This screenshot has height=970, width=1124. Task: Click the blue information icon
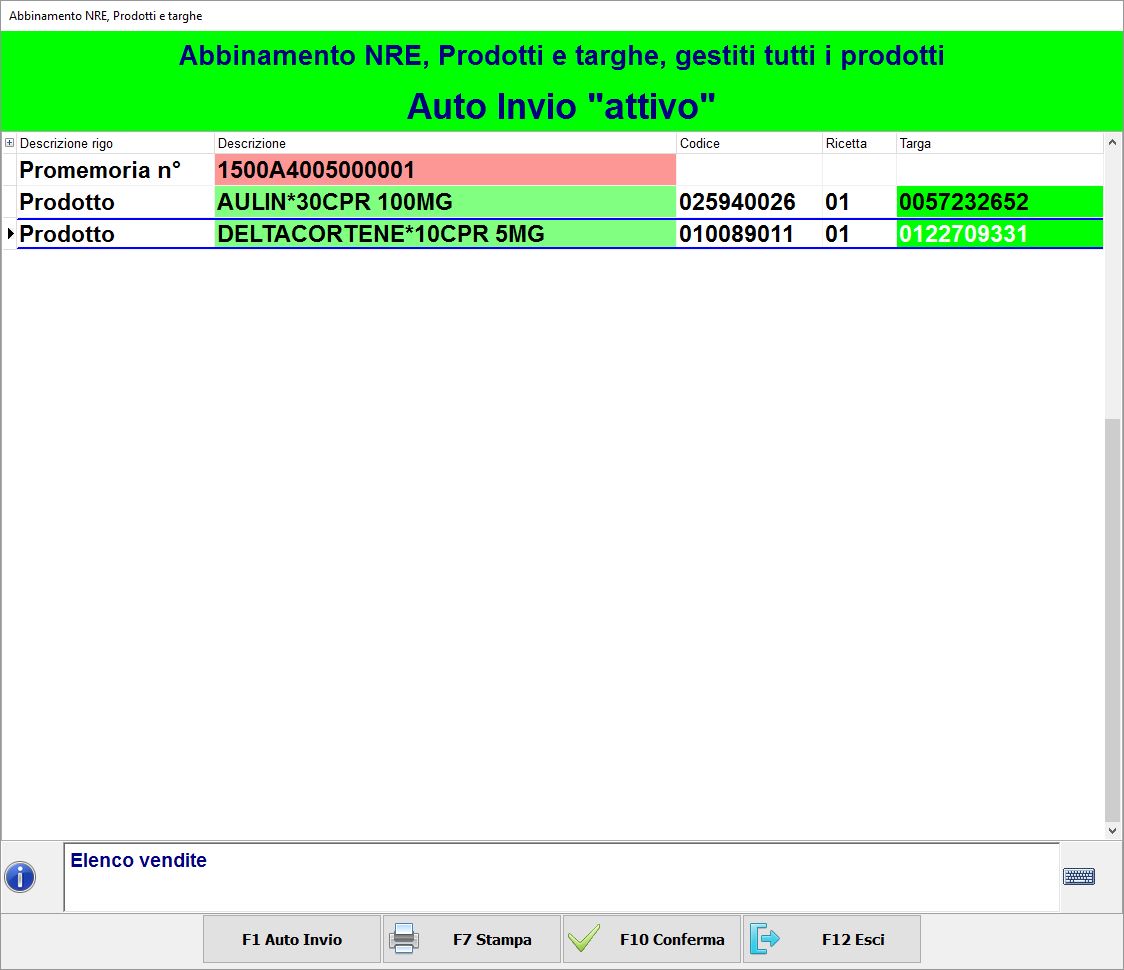[x=20, y=877]
